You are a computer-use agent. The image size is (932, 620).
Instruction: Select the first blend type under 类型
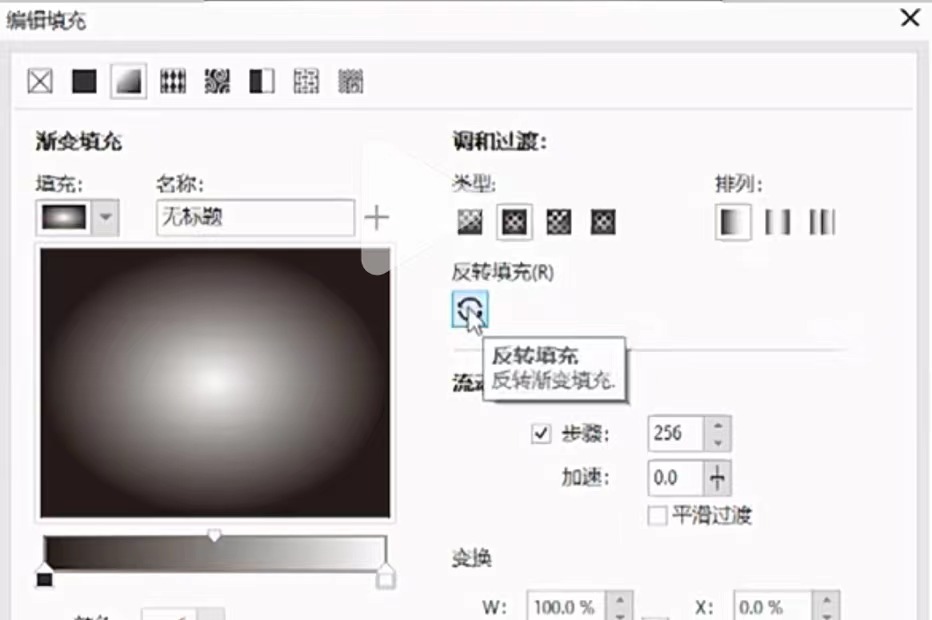tap(469, 221)
